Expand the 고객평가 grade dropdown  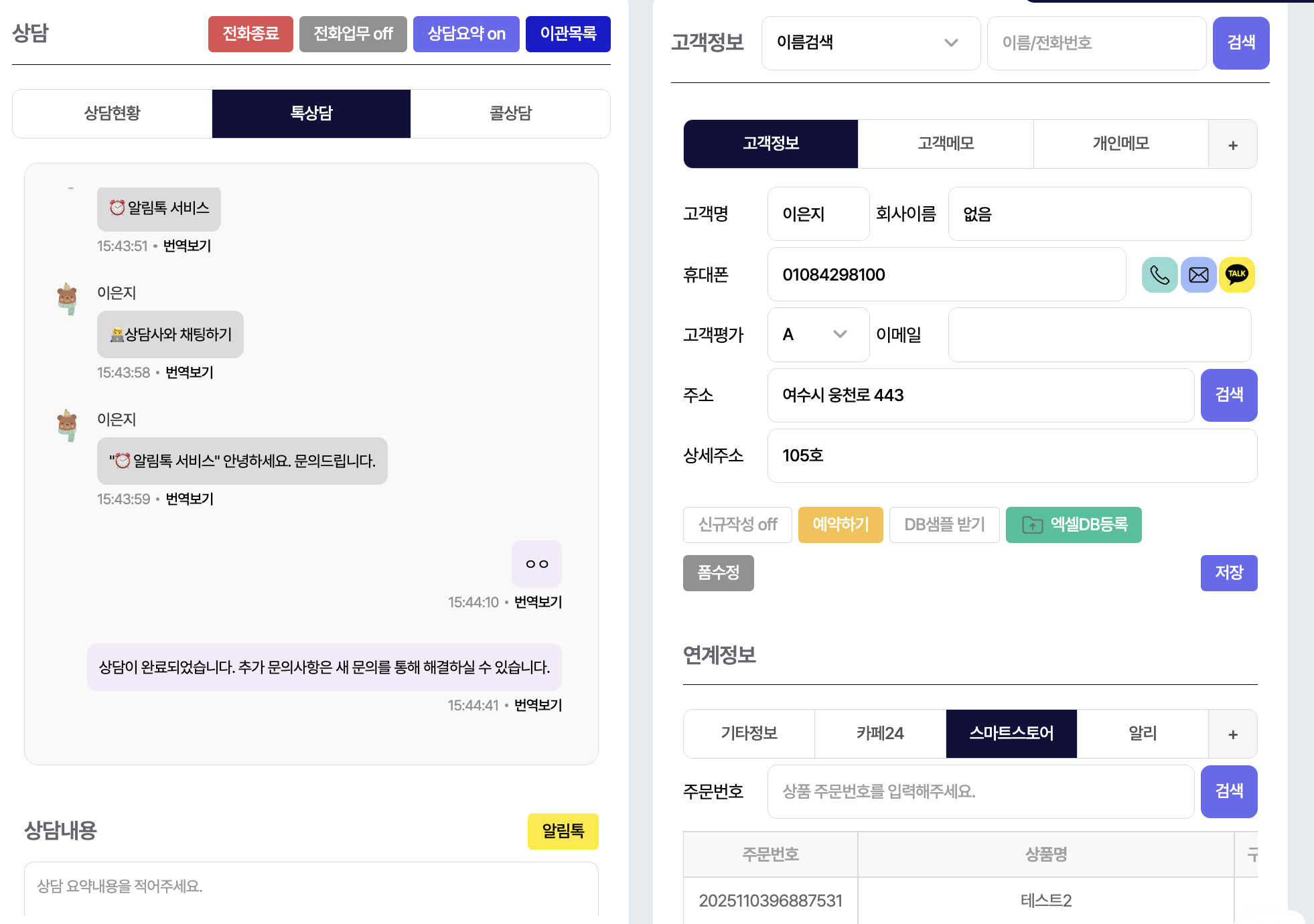[818, 335]
